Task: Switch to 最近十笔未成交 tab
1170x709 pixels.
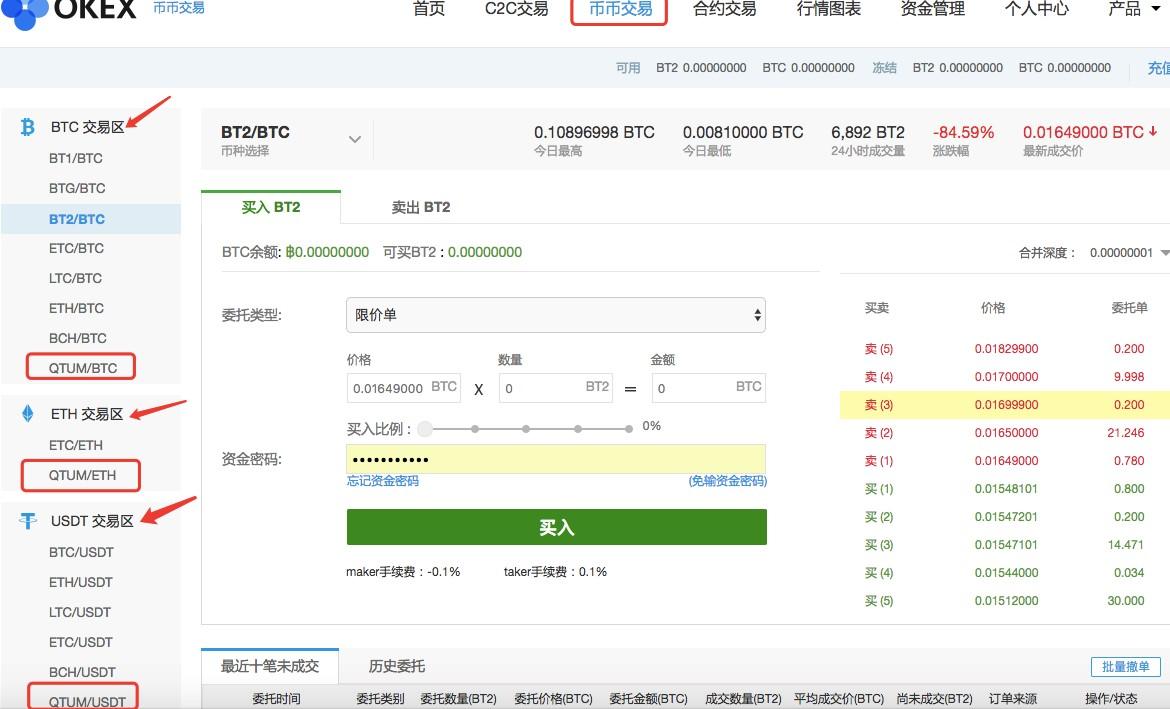Action: click(270, 666)
